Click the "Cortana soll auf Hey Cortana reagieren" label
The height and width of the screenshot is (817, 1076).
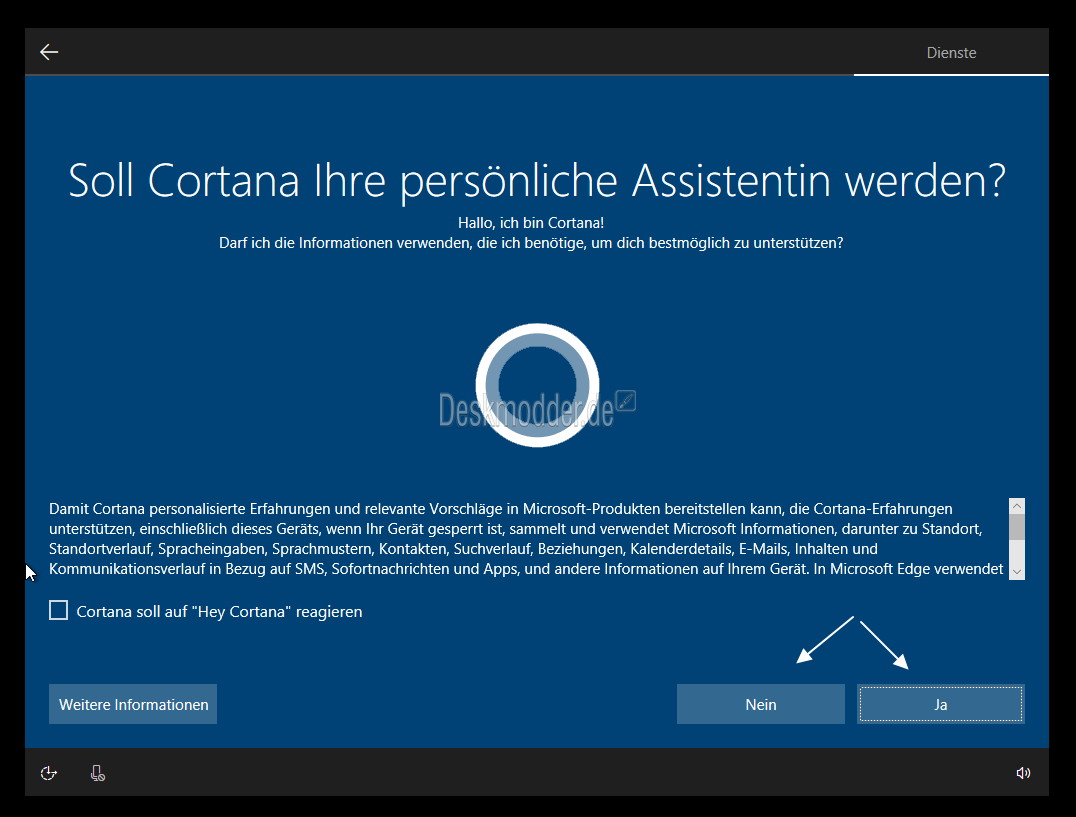[219, 611]
